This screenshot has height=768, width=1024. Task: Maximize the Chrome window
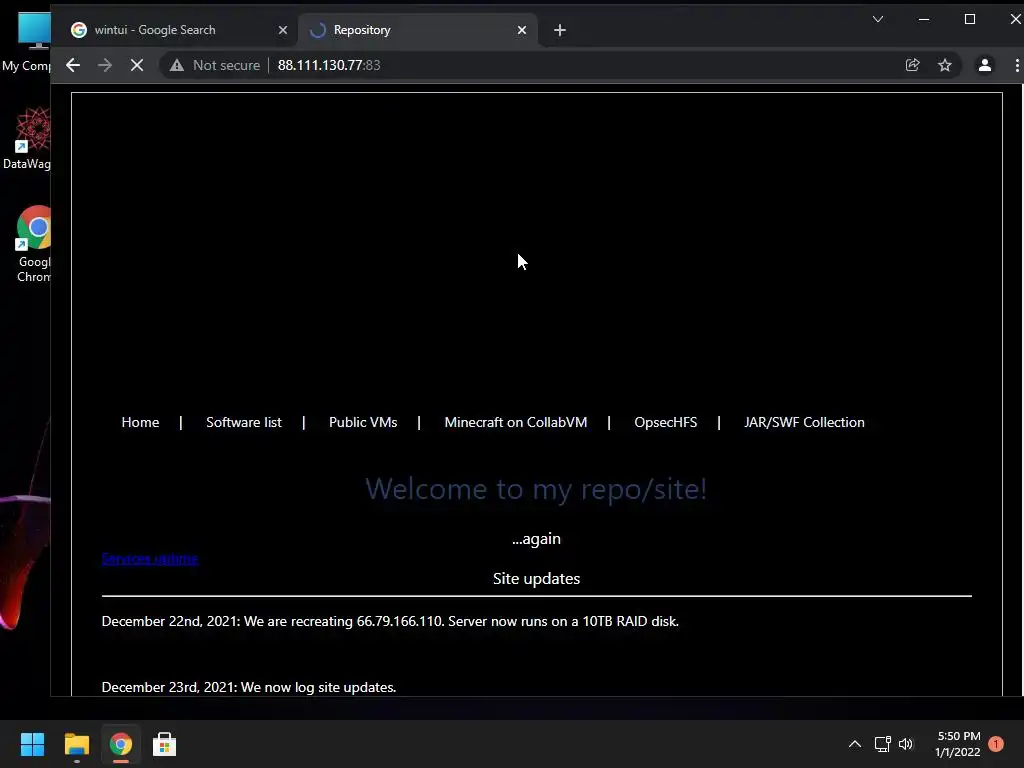[x=970, y=19]
